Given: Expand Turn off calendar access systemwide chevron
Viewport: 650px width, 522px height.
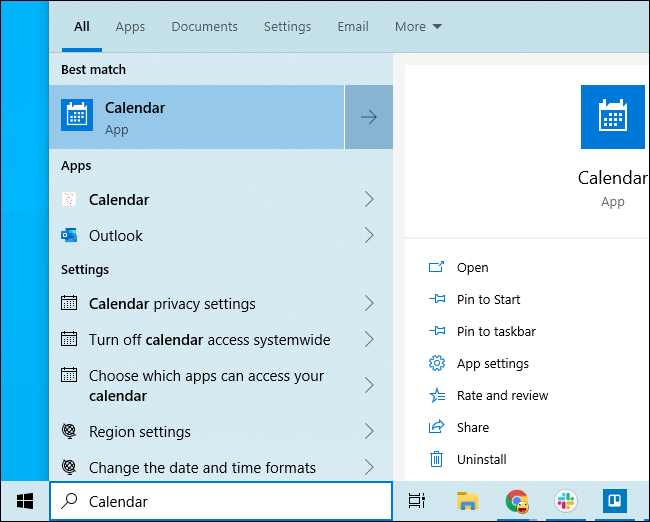Looking at the screenshot, I should 369,339.
